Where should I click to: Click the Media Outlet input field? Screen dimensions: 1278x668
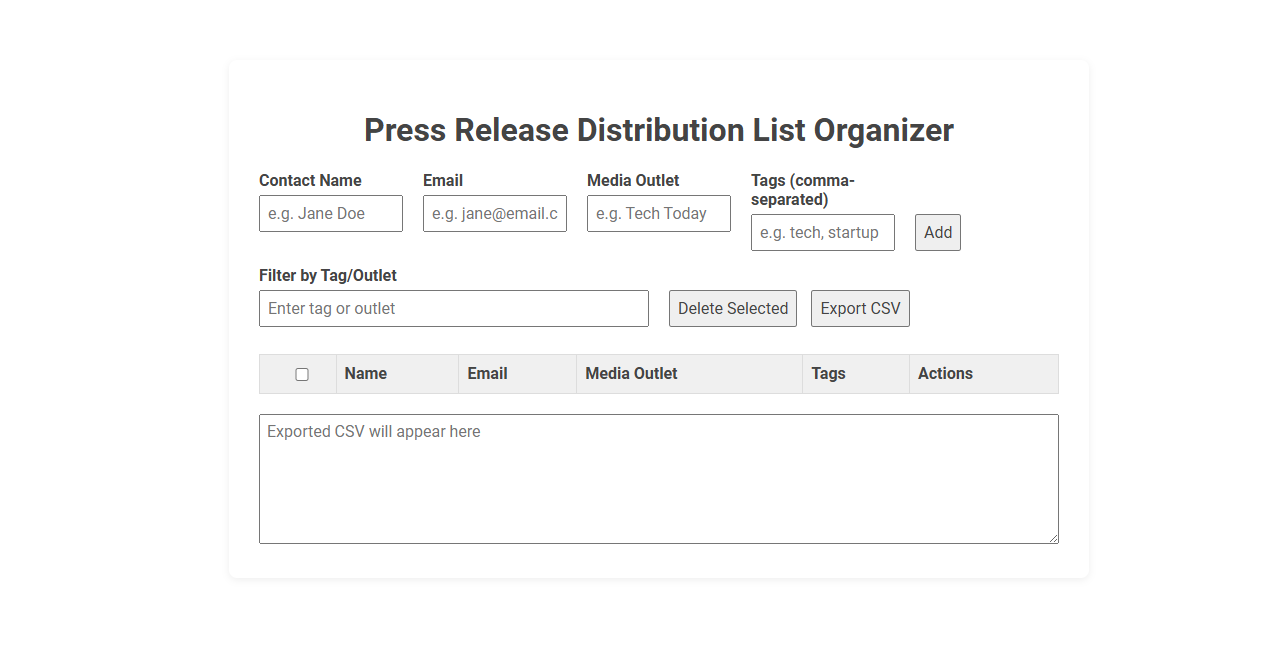tap(658, 213)
